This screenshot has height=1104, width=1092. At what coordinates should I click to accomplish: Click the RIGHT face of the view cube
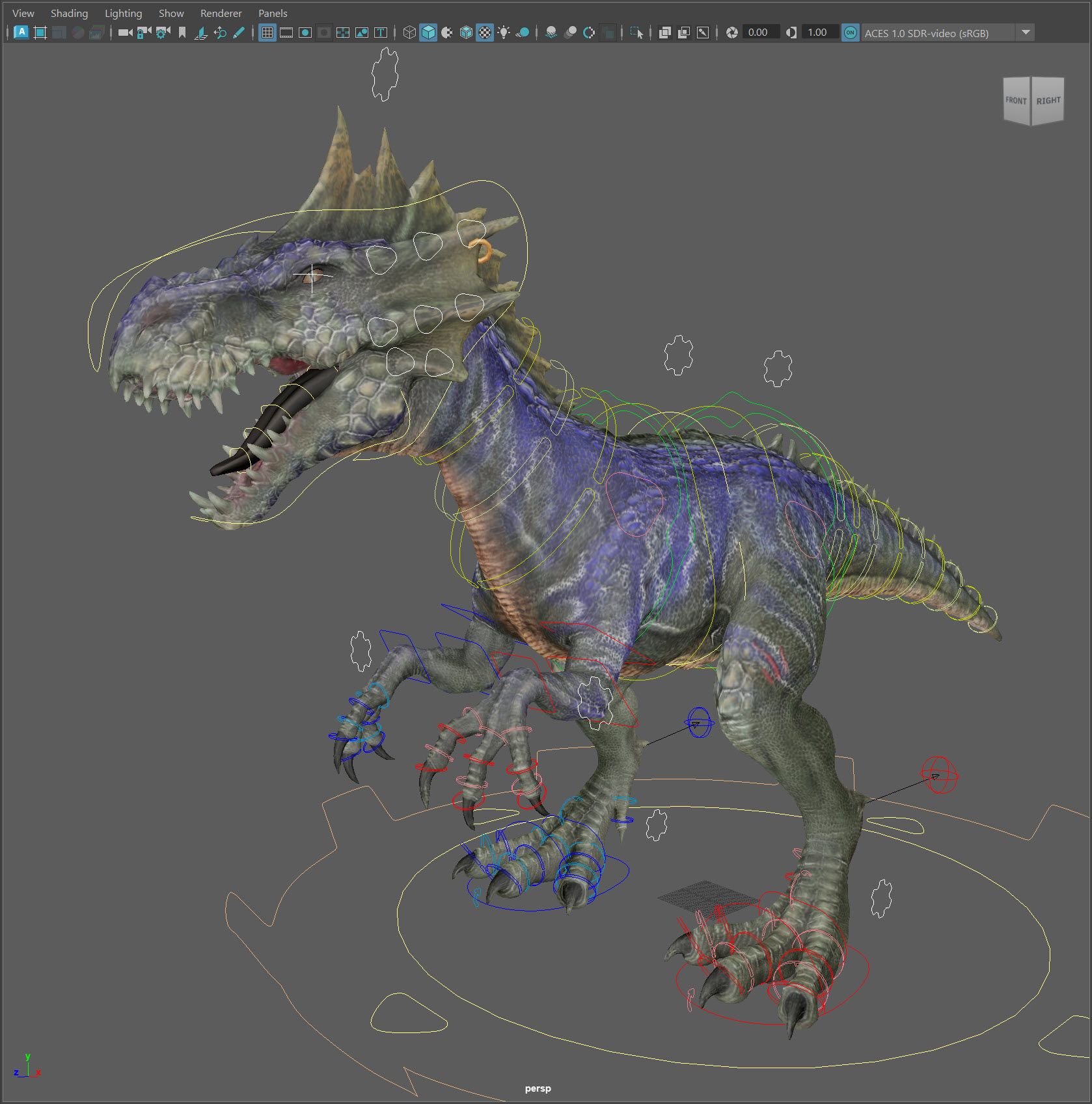(x=1048, y=100)
